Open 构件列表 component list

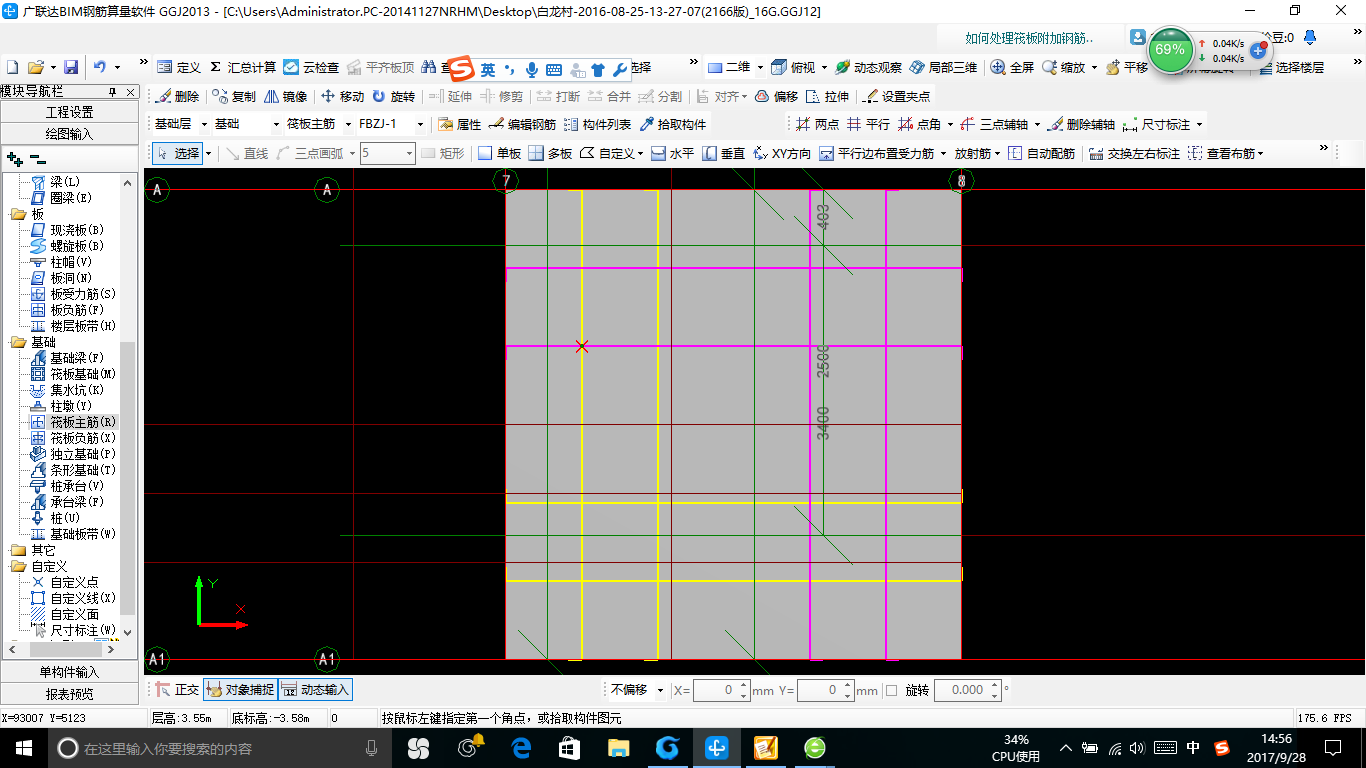[x=598, y=124]
